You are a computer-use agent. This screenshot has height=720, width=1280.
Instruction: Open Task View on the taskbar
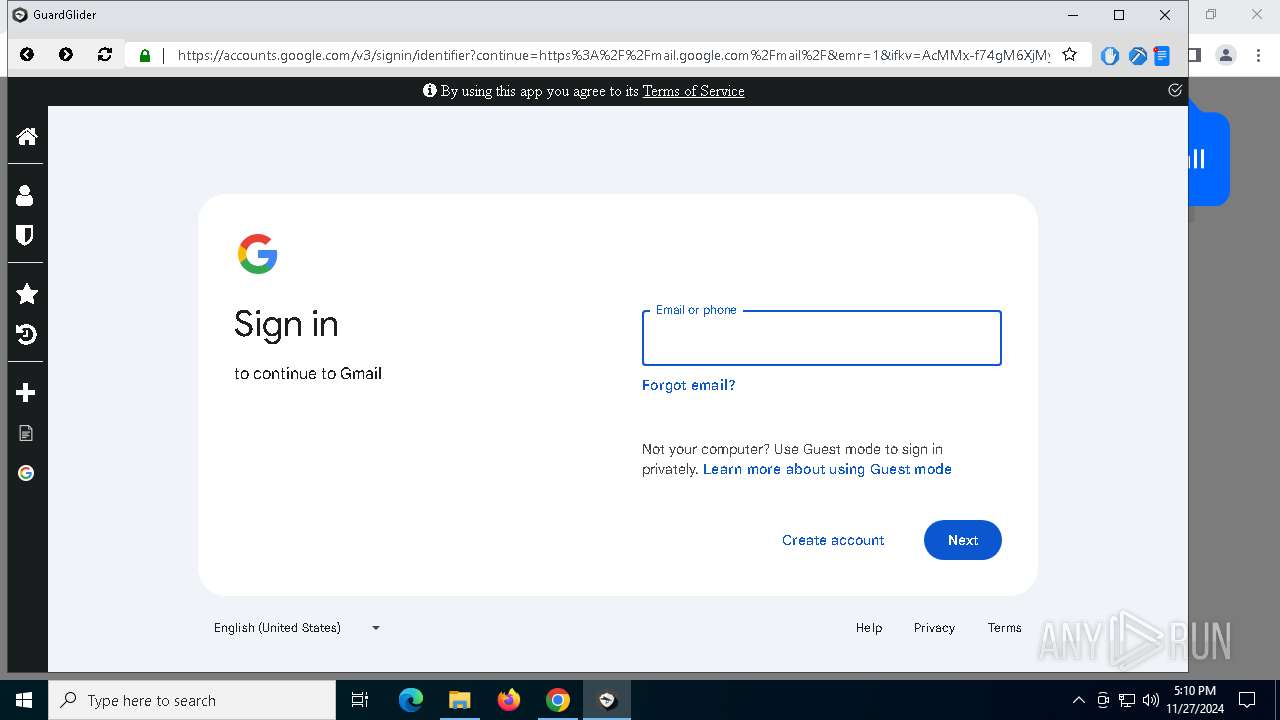[360, 700]
